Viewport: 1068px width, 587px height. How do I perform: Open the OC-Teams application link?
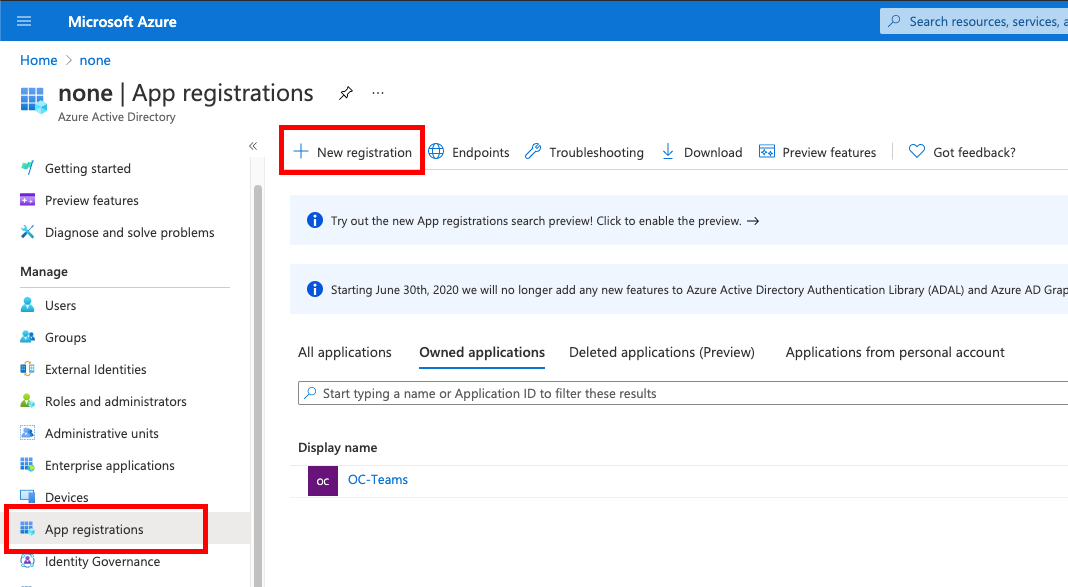(x=377, y=479)
